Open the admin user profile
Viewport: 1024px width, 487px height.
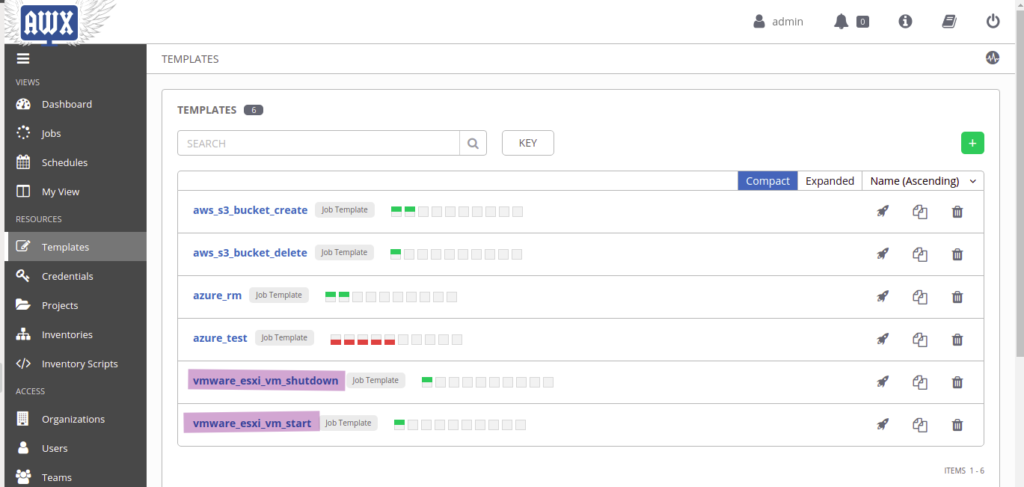(x=778, y=22)
